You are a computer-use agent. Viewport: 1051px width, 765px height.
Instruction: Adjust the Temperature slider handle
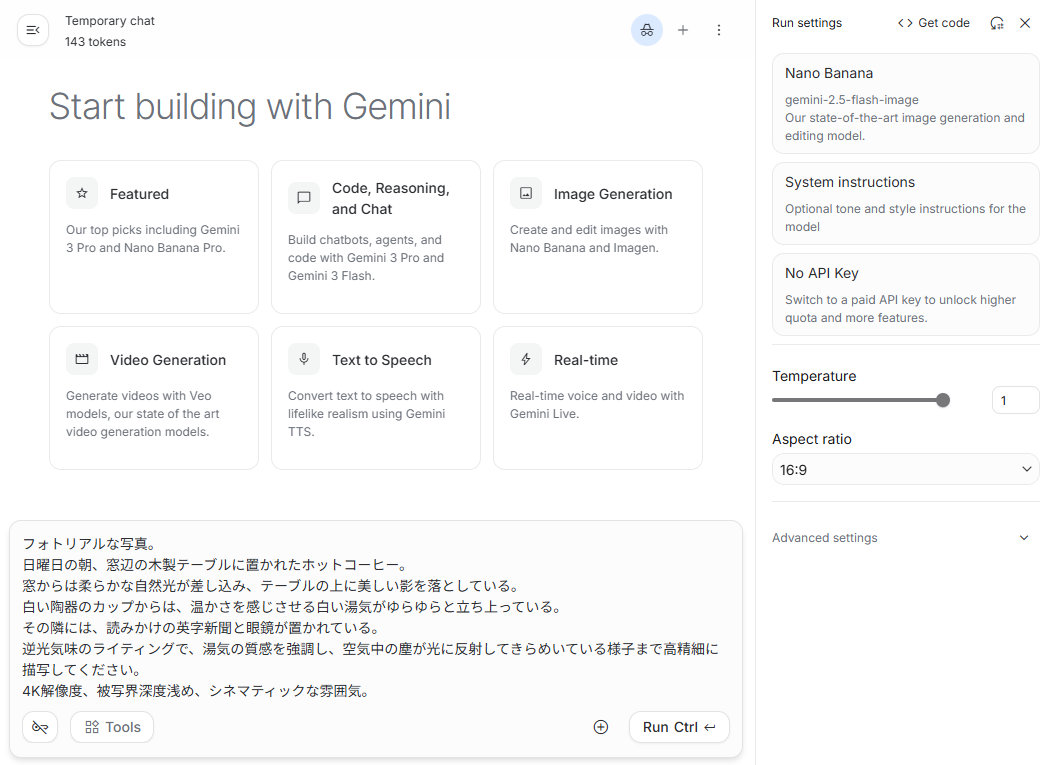click(942, 400)
